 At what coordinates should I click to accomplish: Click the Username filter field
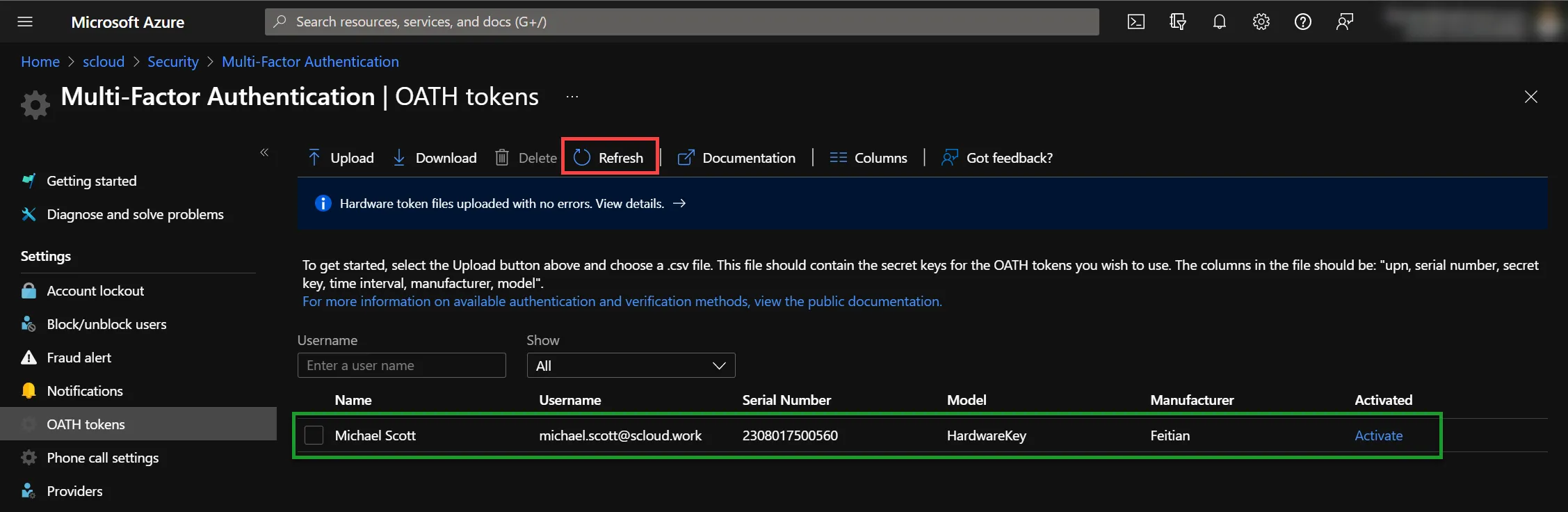(402, 365)
